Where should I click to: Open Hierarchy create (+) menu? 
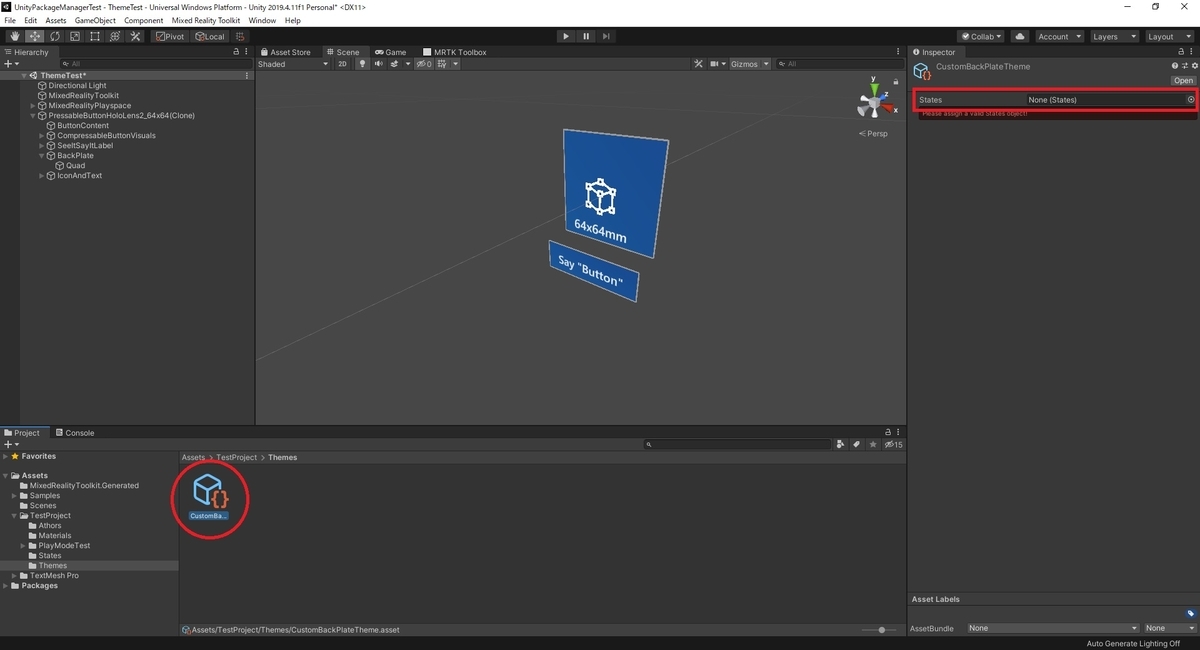(x=10, y=64)
